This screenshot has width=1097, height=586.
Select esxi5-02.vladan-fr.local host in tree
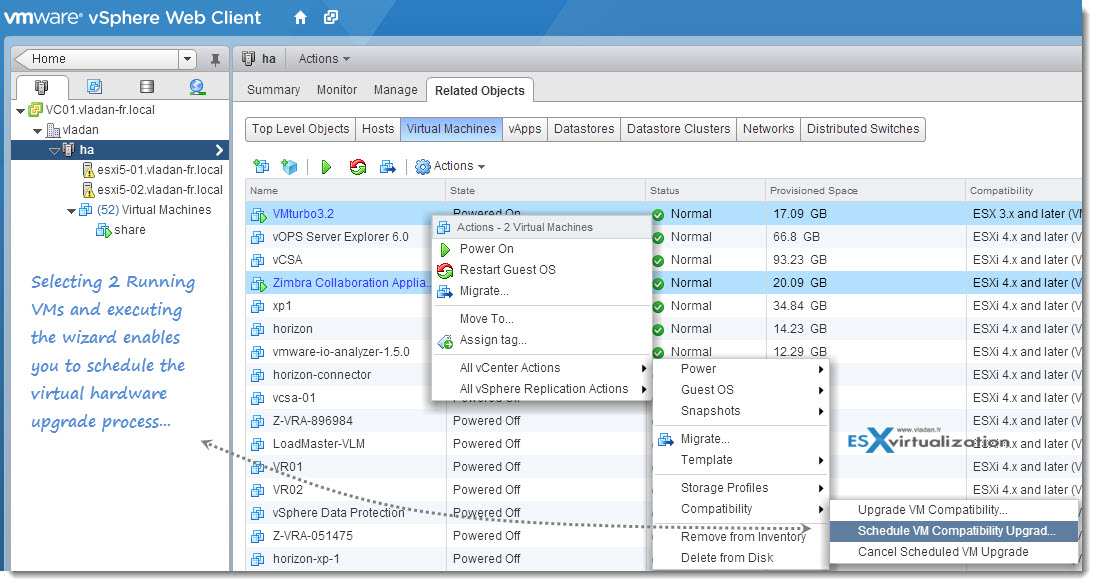(x=160, y=190)
